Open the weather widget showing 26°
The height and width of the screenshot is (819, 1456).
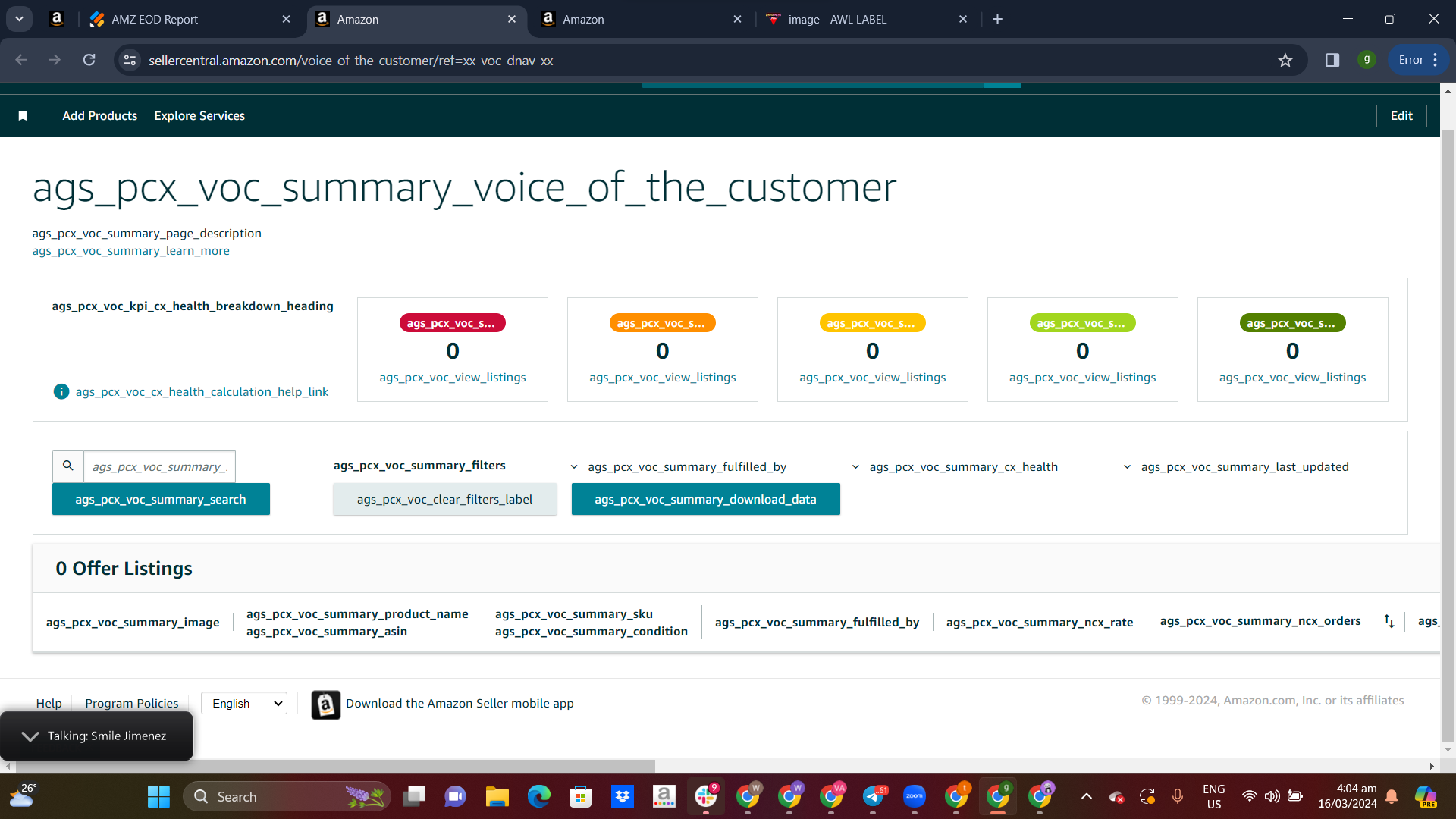tap(23, 796)
